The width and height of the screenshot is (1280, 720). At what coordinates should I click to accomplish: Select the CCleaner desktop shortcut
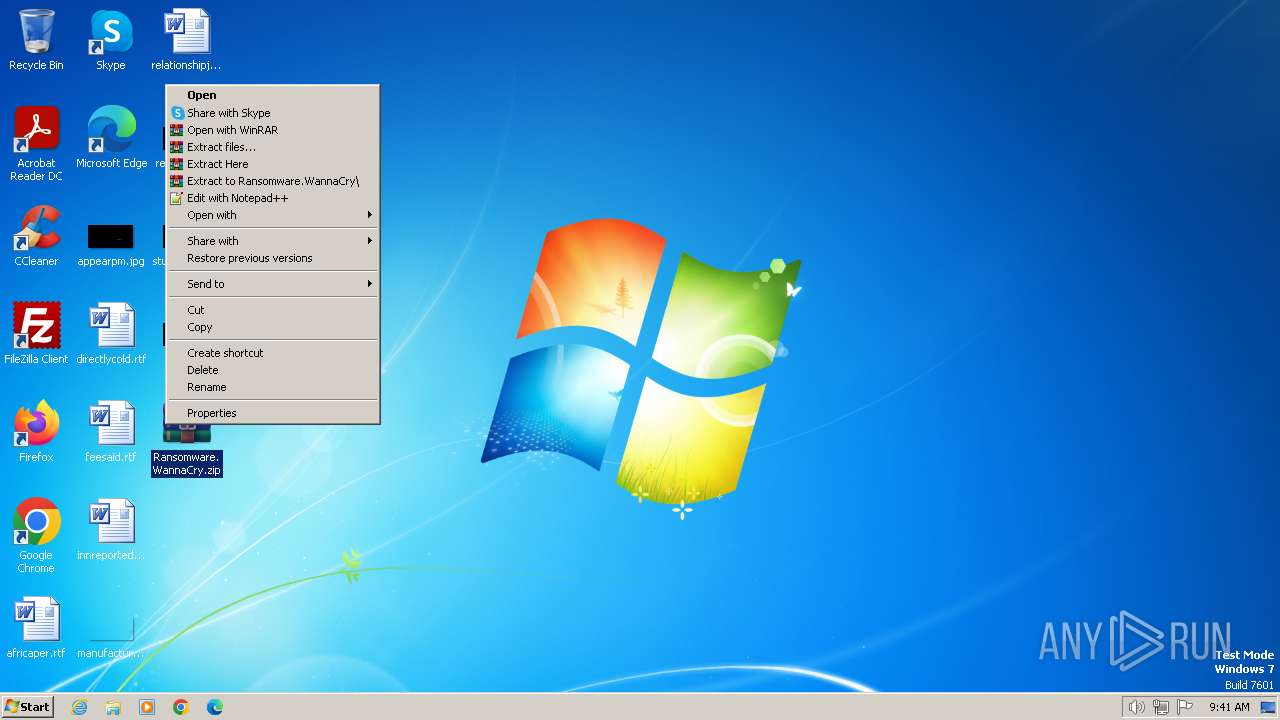(36, 237)
